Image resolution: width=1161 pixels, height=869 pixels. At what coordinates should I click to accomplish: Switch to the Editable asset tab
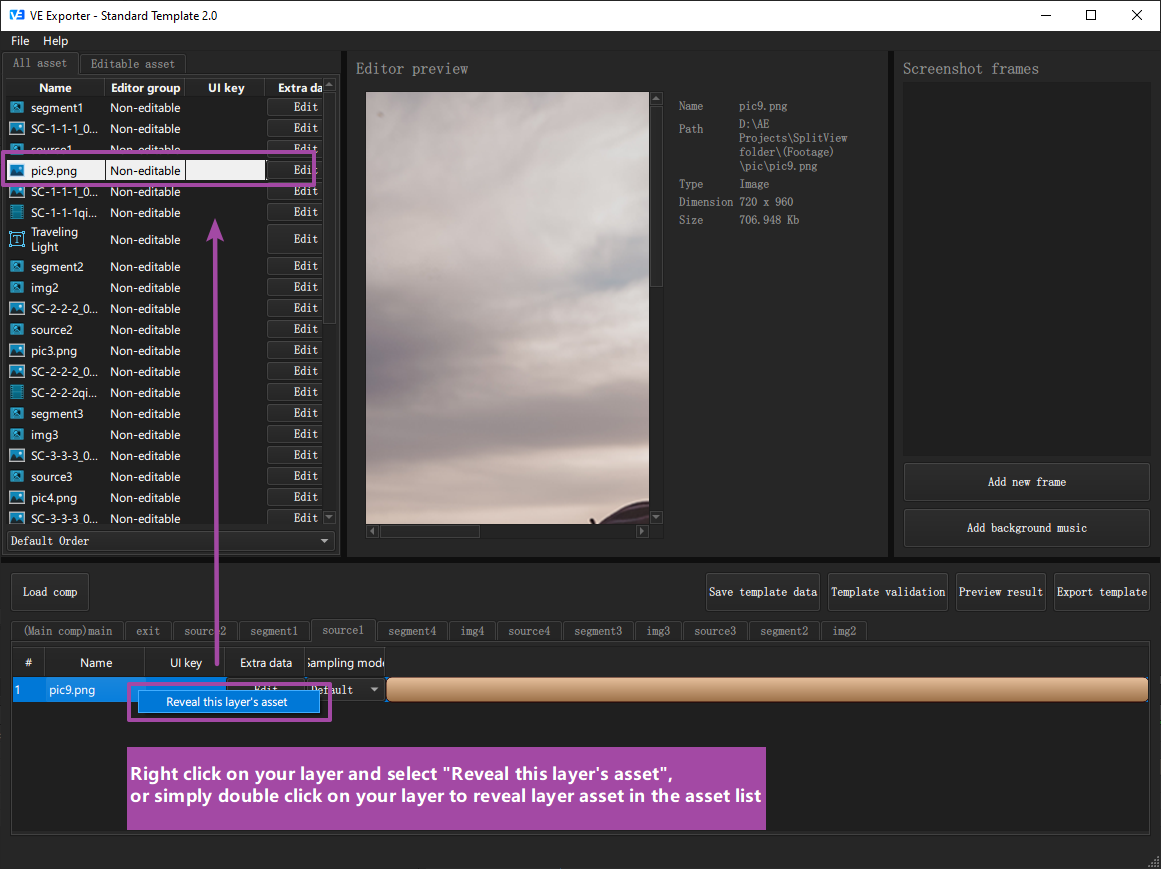(x=133, y=64)
